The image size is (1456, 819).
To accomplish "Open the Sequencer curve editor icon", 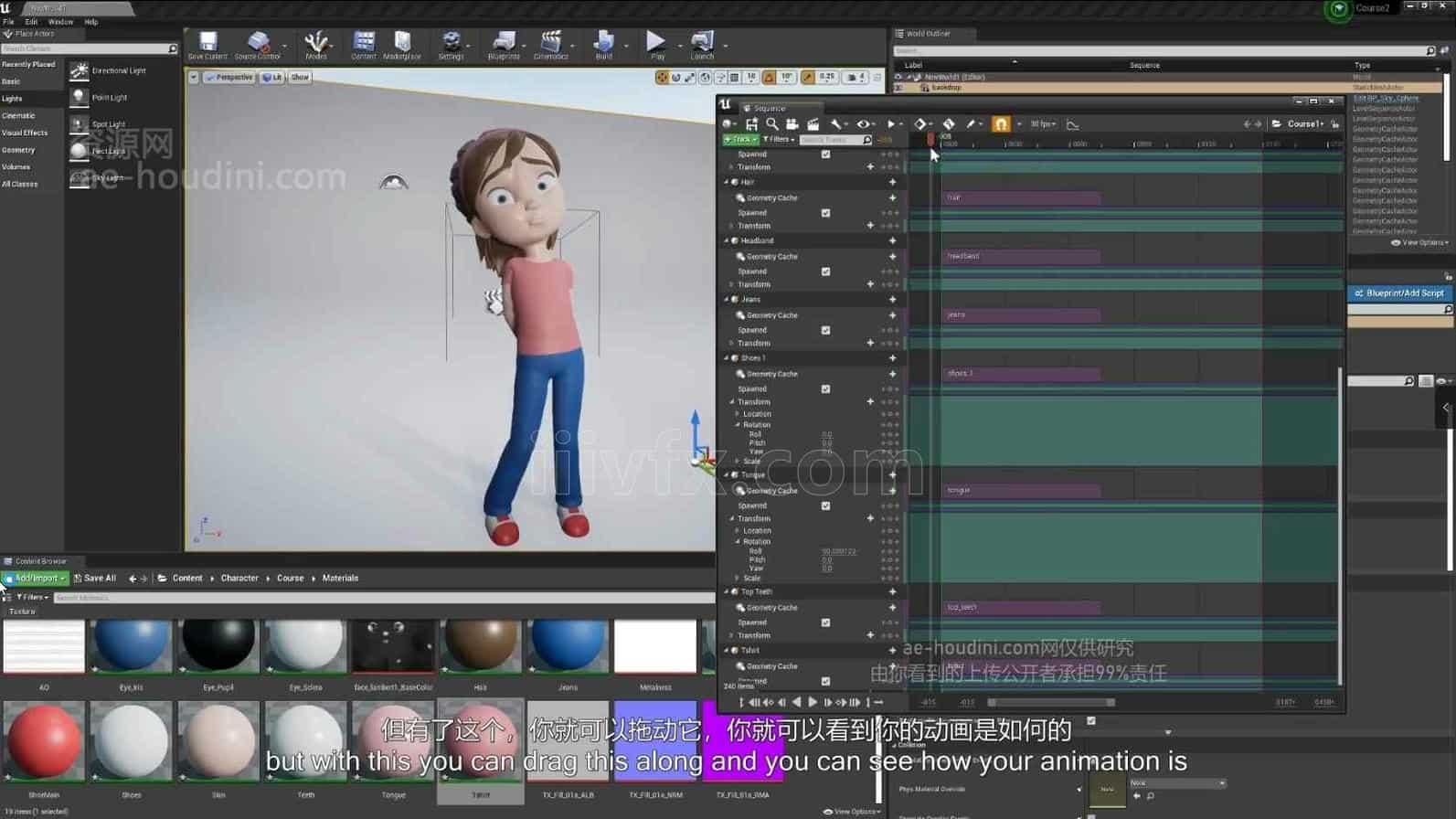I will coord(1073,123).
